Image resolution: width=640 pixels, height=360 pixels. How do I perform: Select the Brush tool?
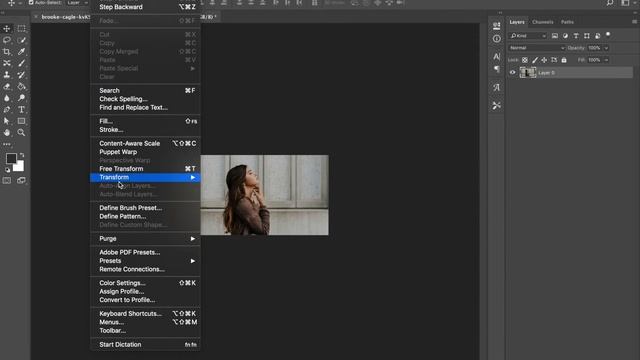[21, 63]
